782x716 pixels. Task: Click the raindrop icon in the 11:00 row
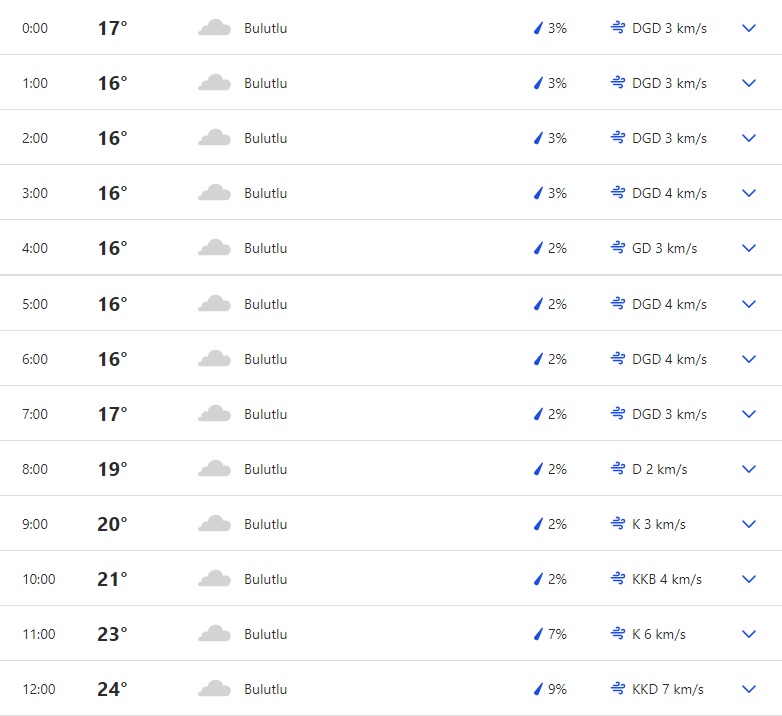pyautogui.click(x=538, y=634)
